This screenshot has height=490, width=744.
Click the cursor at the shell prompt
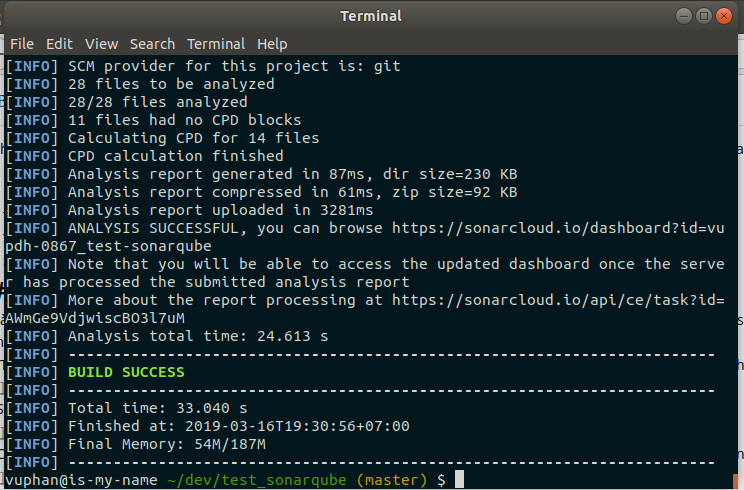coord(458,481)
